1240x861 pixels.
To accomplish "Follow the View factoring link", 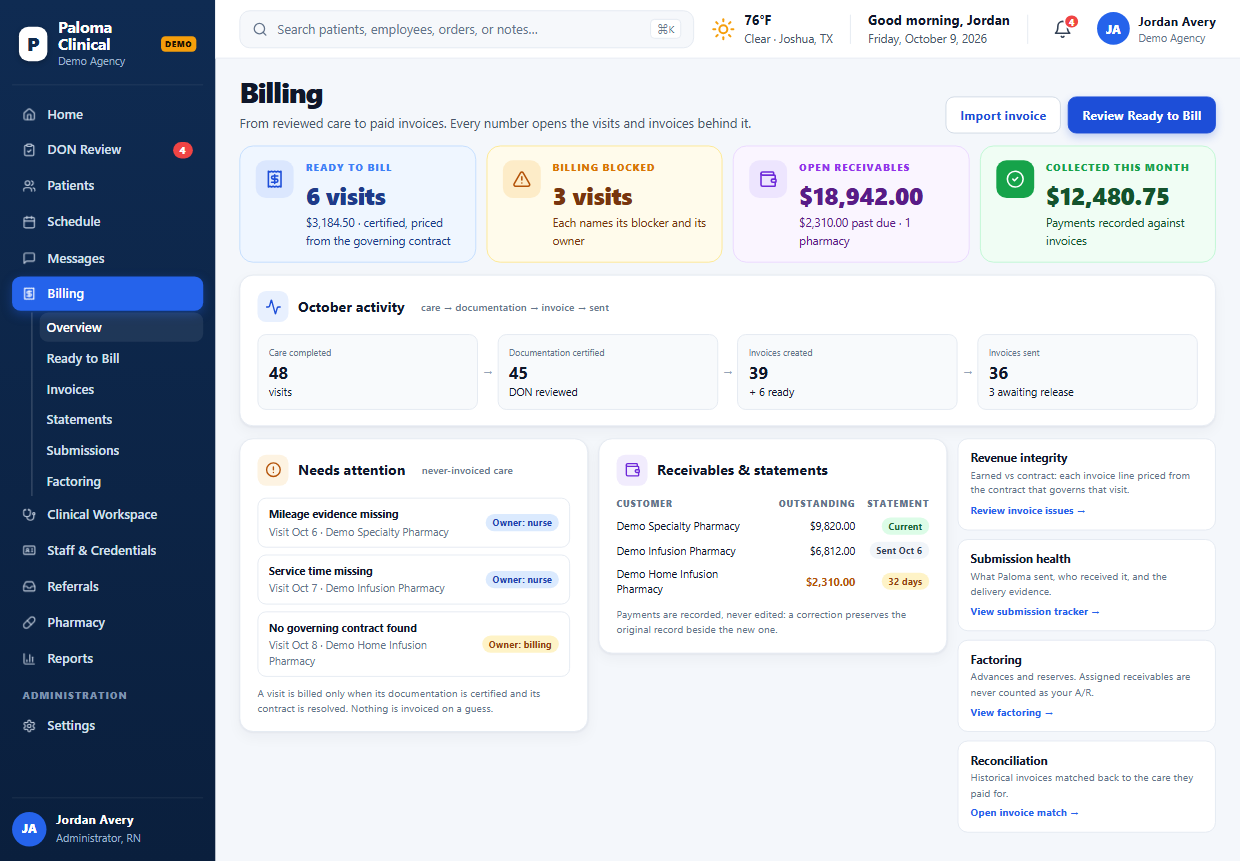I will pos(1012,713).
